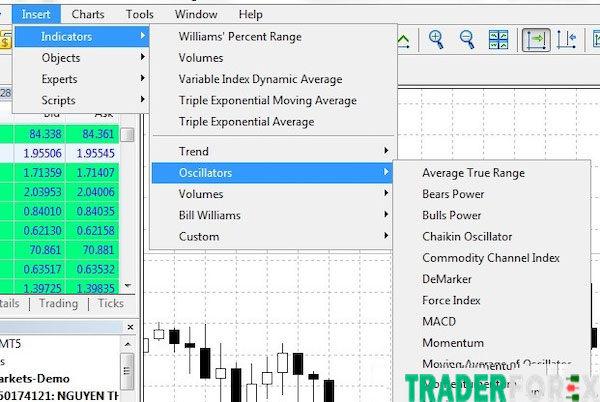Click bid price 2.03953
The height and width of the screenshot is (402, 600).
click(42, 192)
